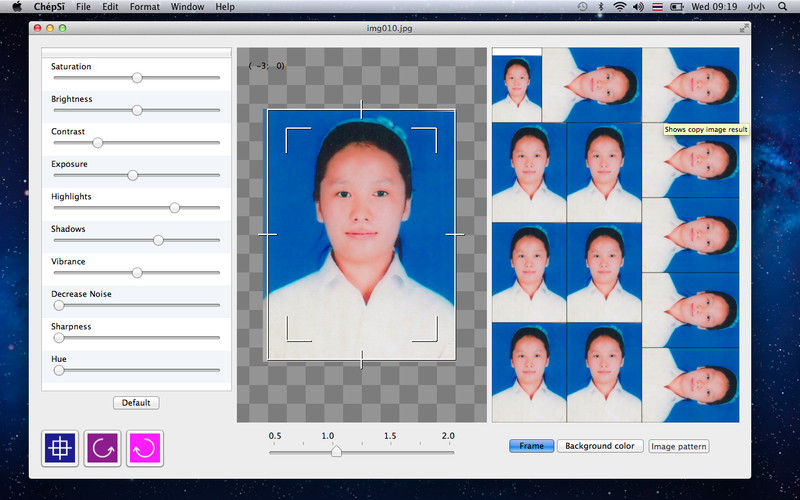Open the Apple menu
This screenshot has height=500, width=800.
17,7
